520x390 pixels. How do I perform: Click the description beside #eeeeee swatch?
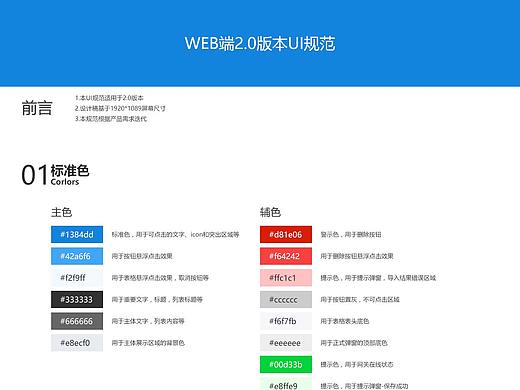354,343
